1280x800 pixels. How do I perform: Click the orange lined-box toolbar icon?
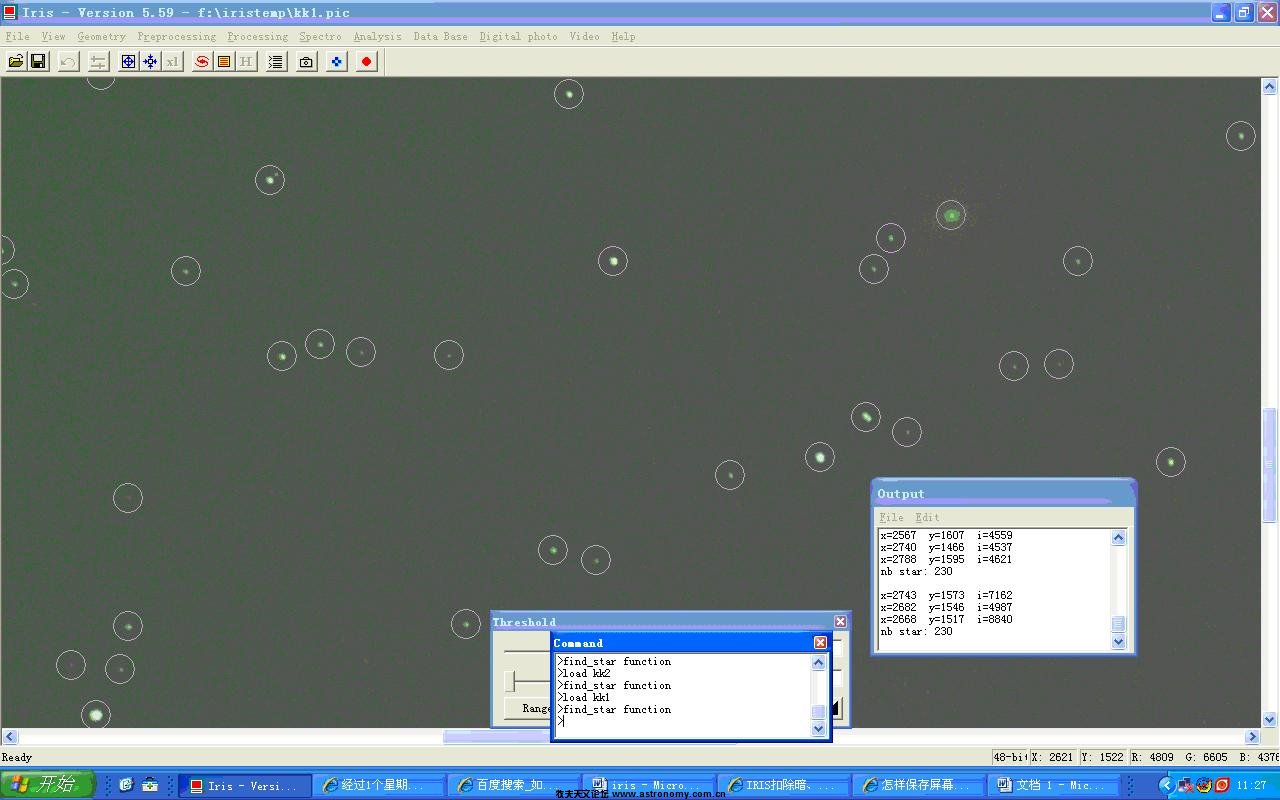224,62
